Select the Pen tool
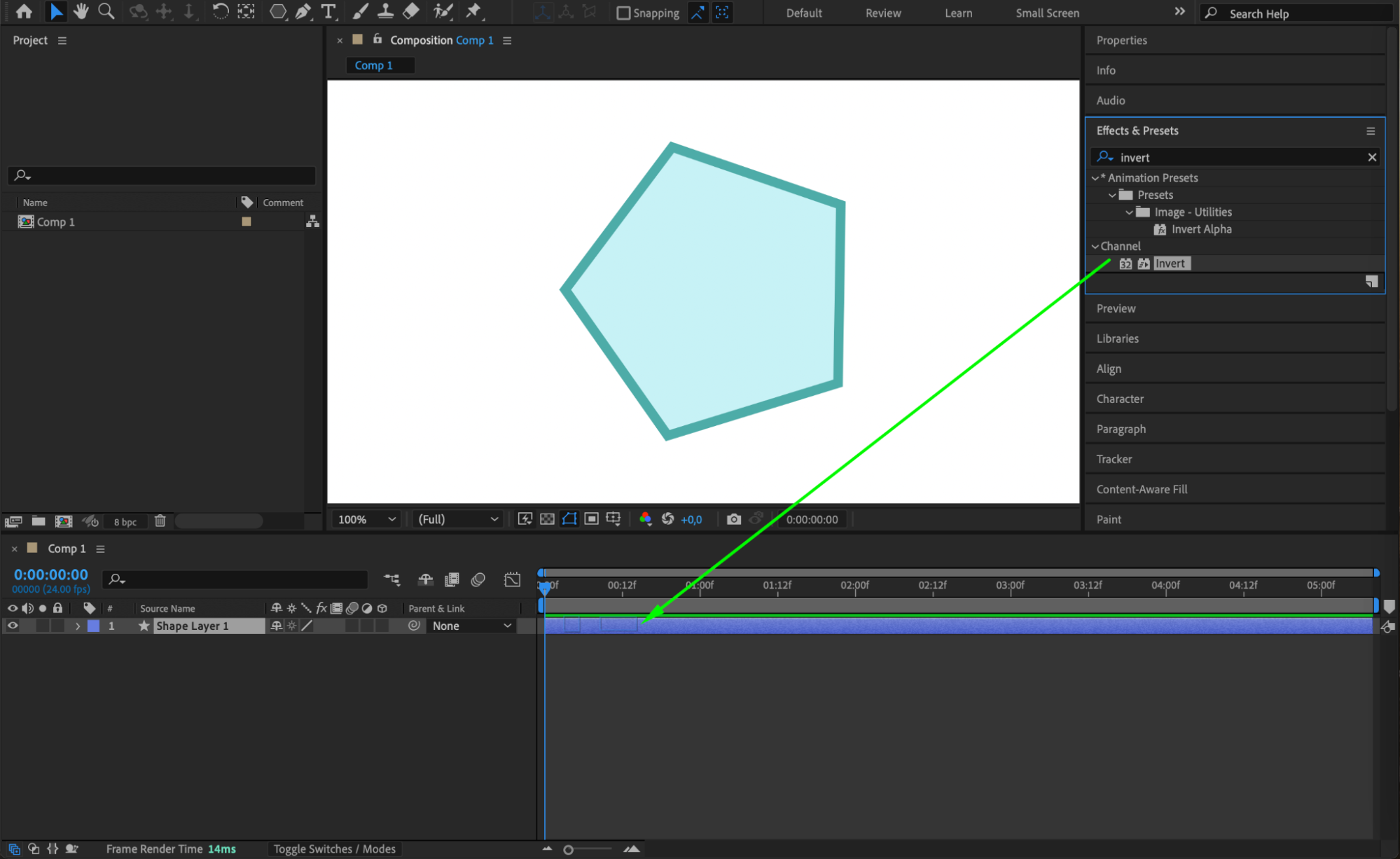The height and width of the screenshot is (859, 1400). pos(303,11)
